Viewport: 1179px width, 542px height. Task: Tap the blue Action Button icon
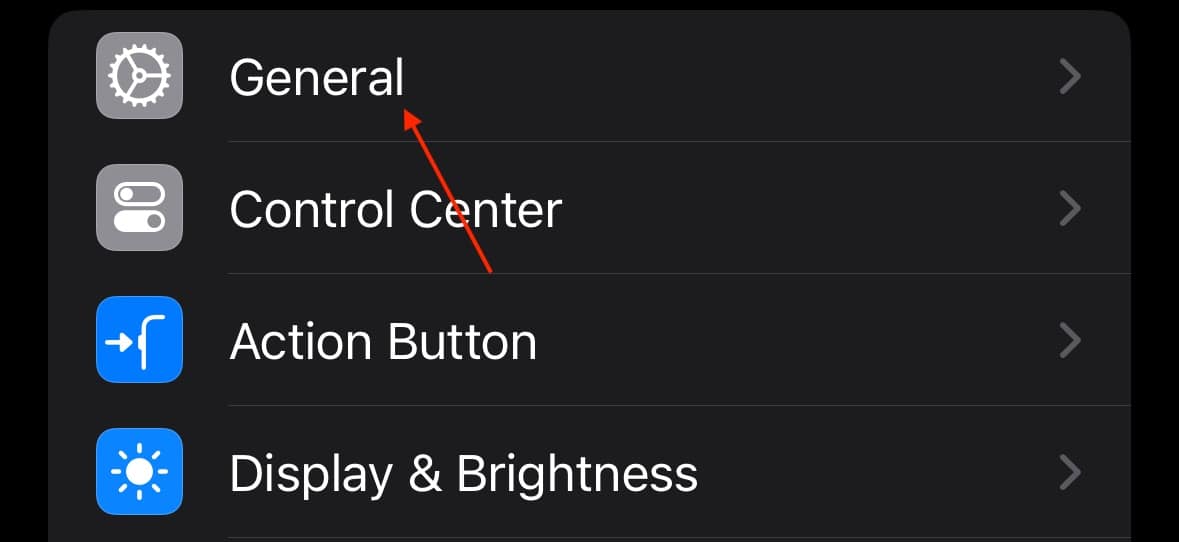pos(140,340)
